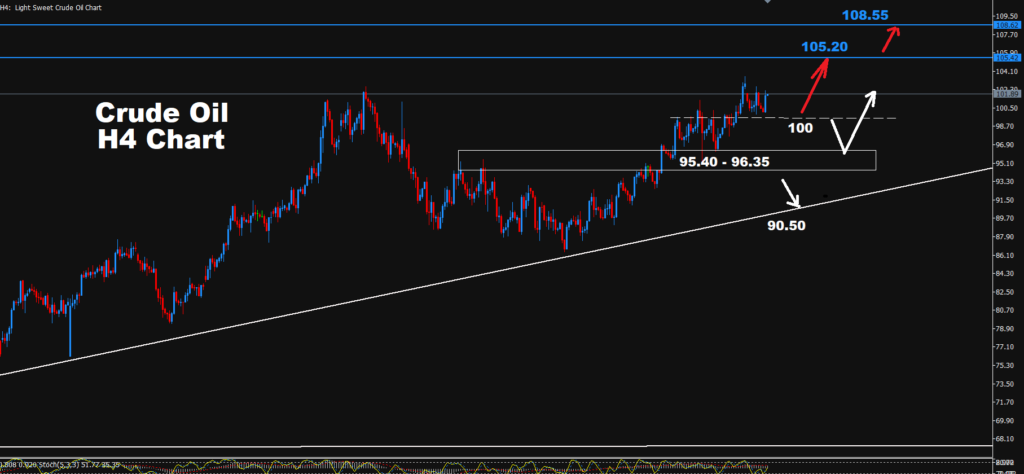Click the '95.40 - 96.35' zone label
This screenshot has width=1024, height=474.
click(x=722, y=161)
